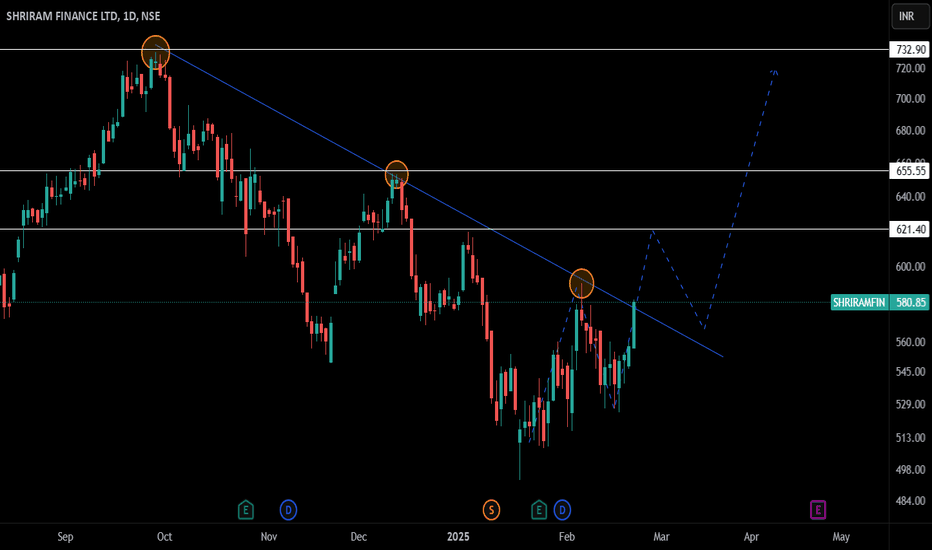Select the latest green candle at 580.85
Viewport: 932px width, 550px height.
(x=634, y=325)
